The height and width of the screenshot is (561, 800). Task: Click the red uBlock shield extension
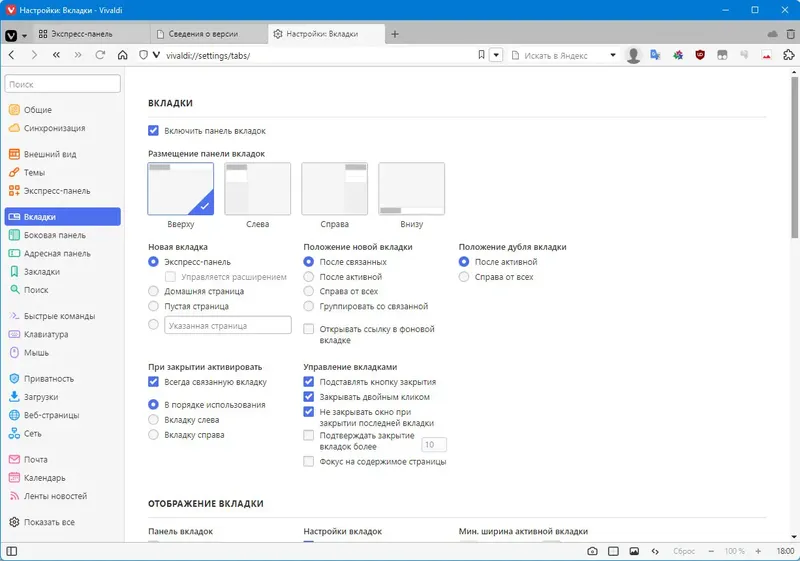(700, 55)
